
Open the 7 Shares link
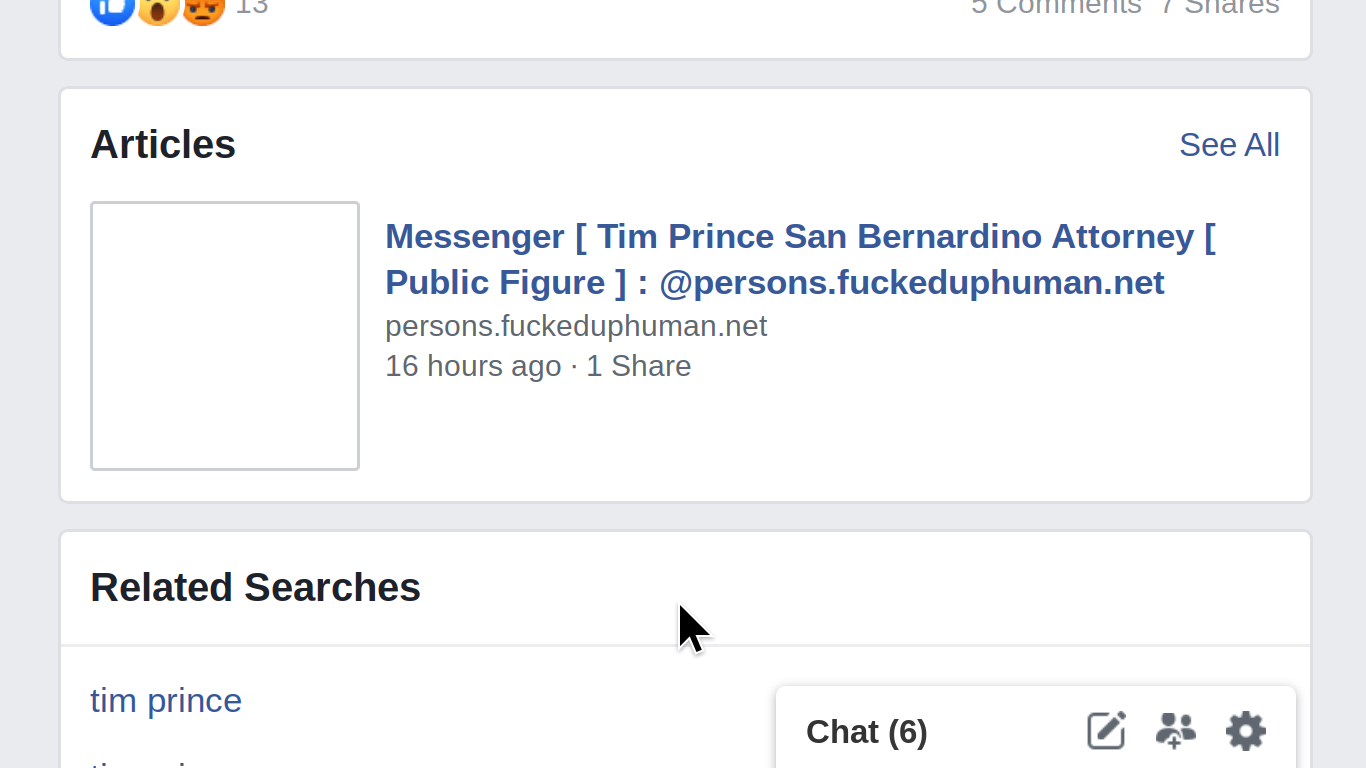click(x=1220, y=6)
